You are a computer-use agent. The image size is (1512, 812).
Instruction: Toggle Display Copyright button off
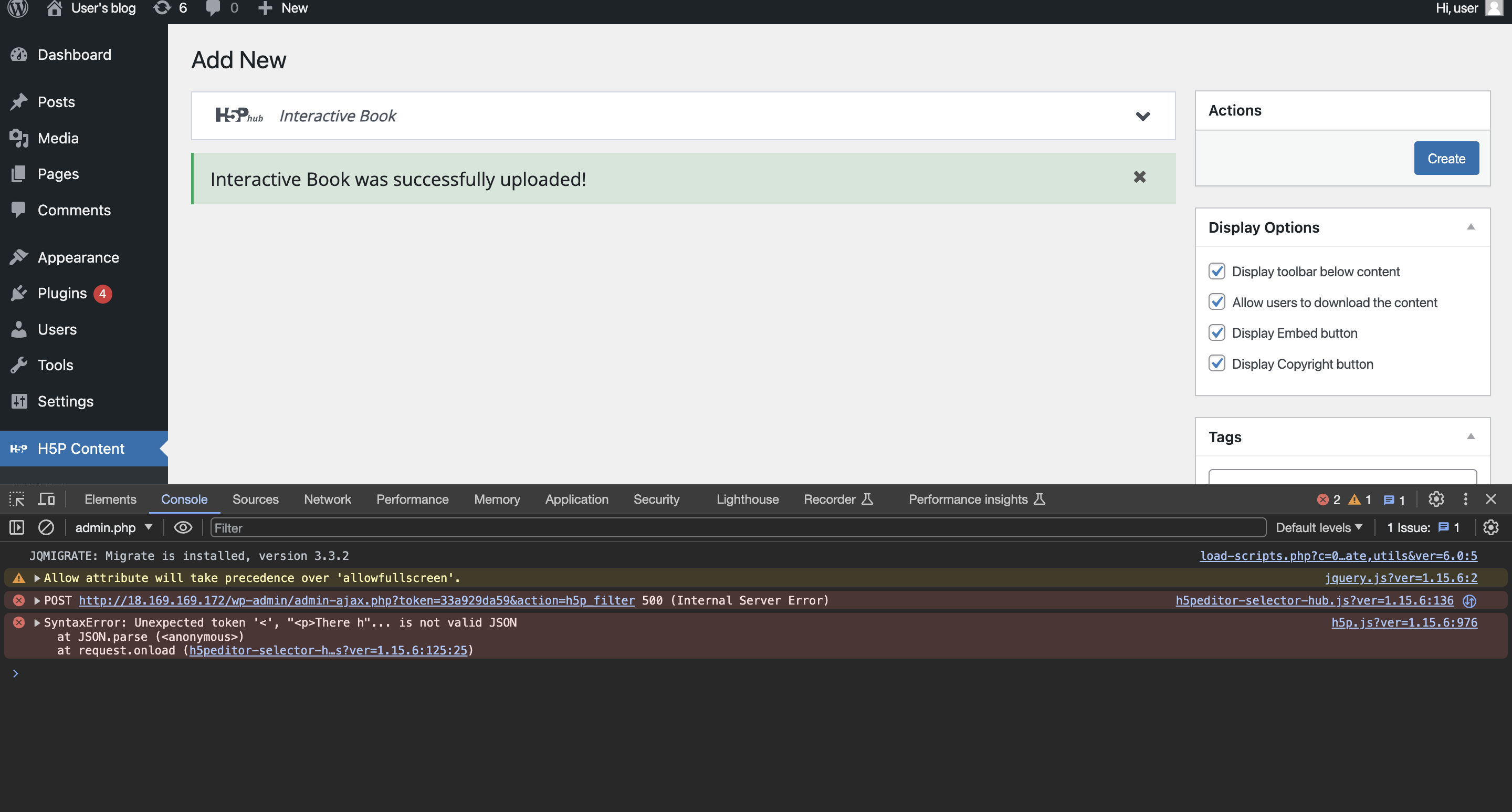[1217, 363]
